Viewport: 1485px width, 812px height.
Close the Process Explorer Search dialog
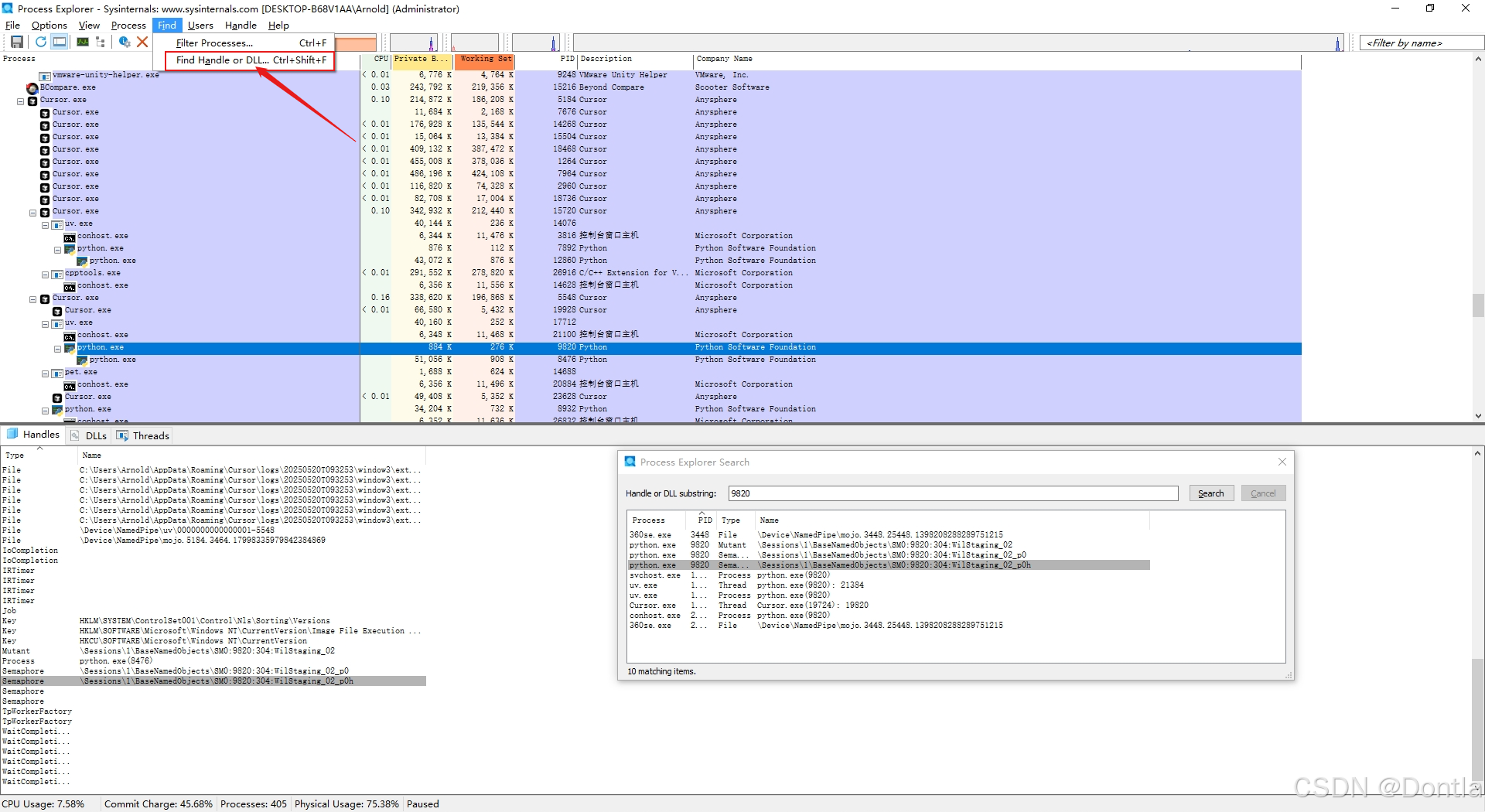(1282, 462)
